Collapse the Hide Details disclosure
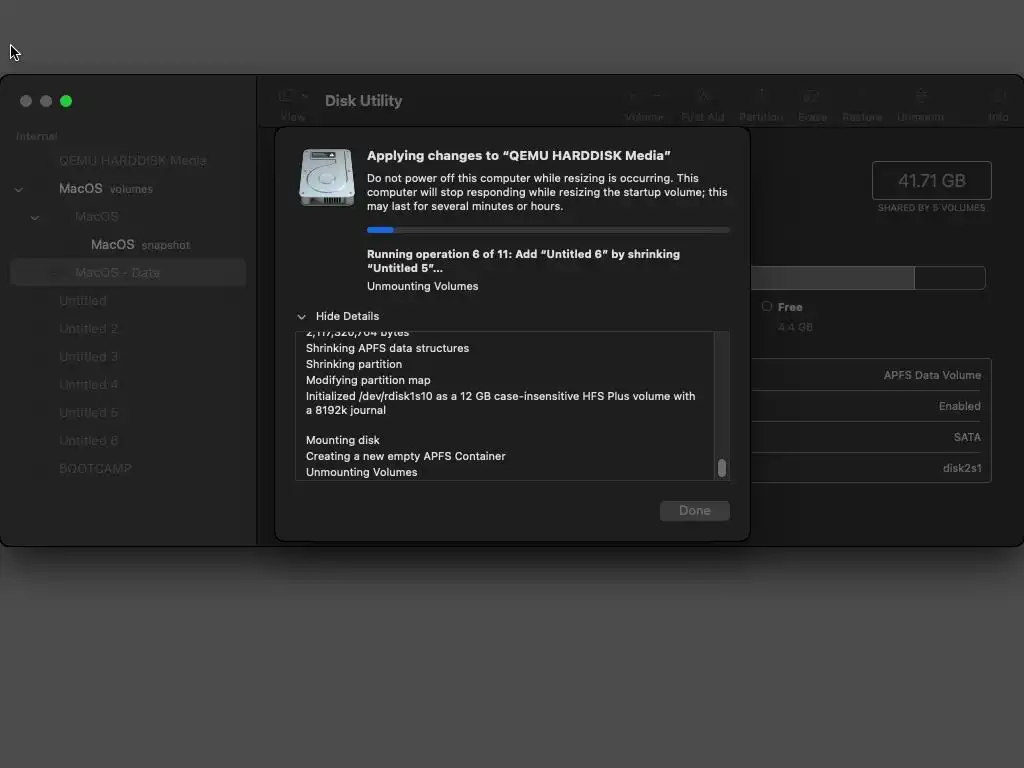 click(x=301, y=317)
